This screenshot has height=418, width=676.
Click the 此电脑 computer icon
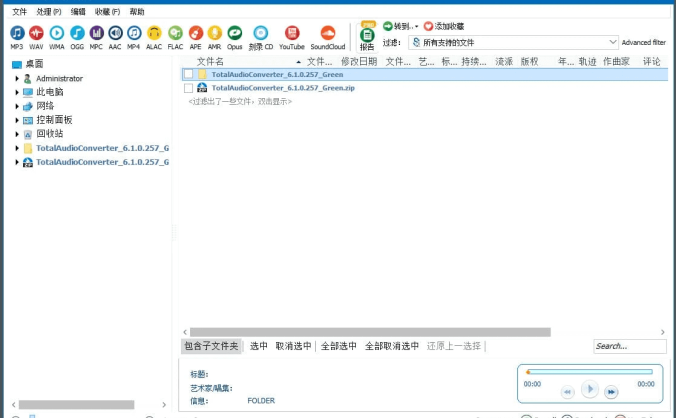tap(28, 92)
